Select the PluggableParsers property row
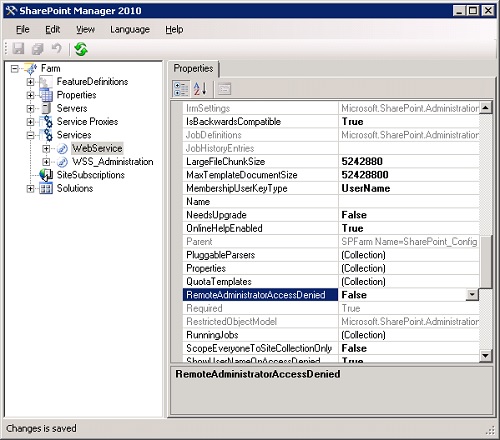500x440 pixels. [x=331, y=255]
